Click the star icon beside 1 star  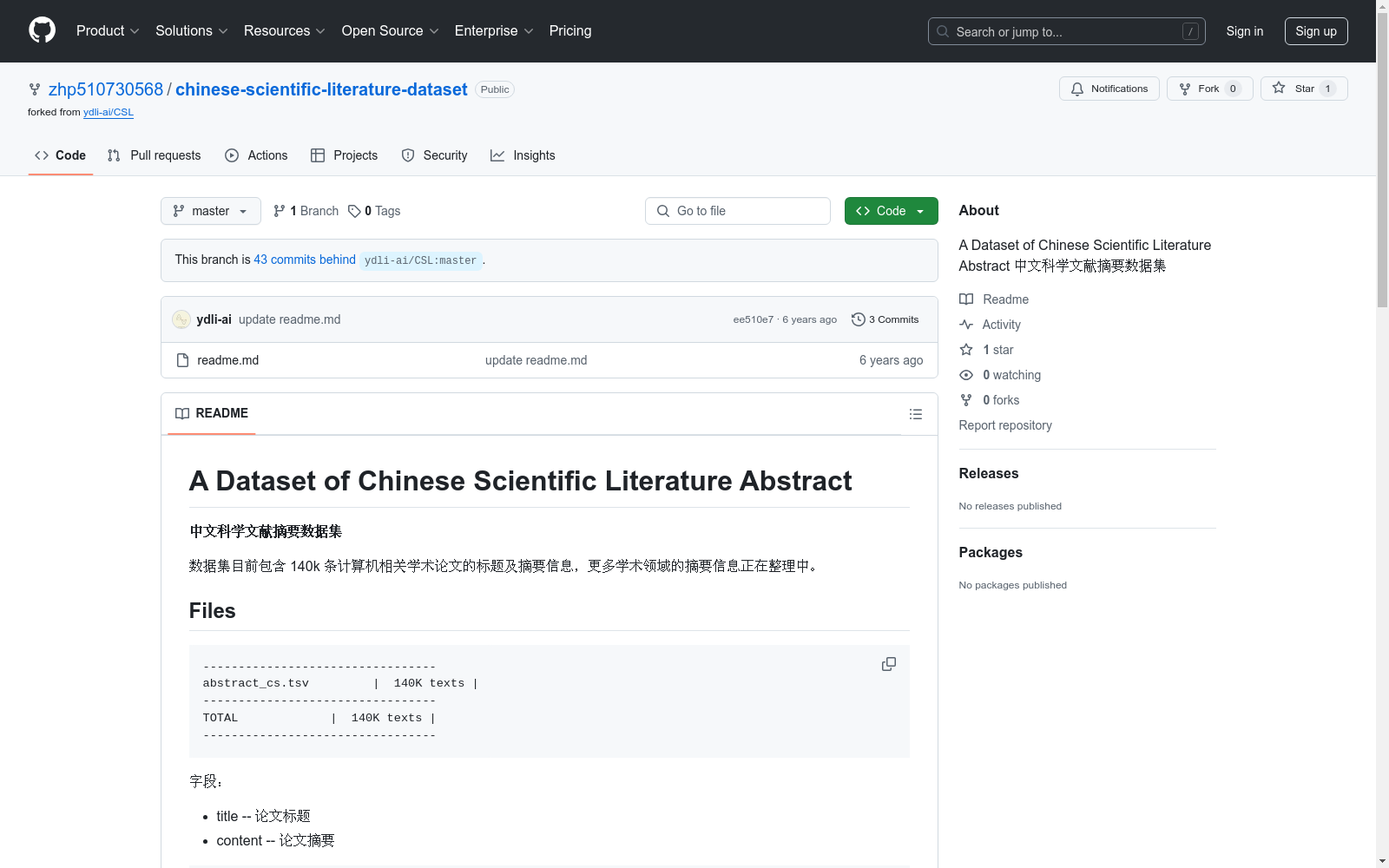click(x=966, y=350)
